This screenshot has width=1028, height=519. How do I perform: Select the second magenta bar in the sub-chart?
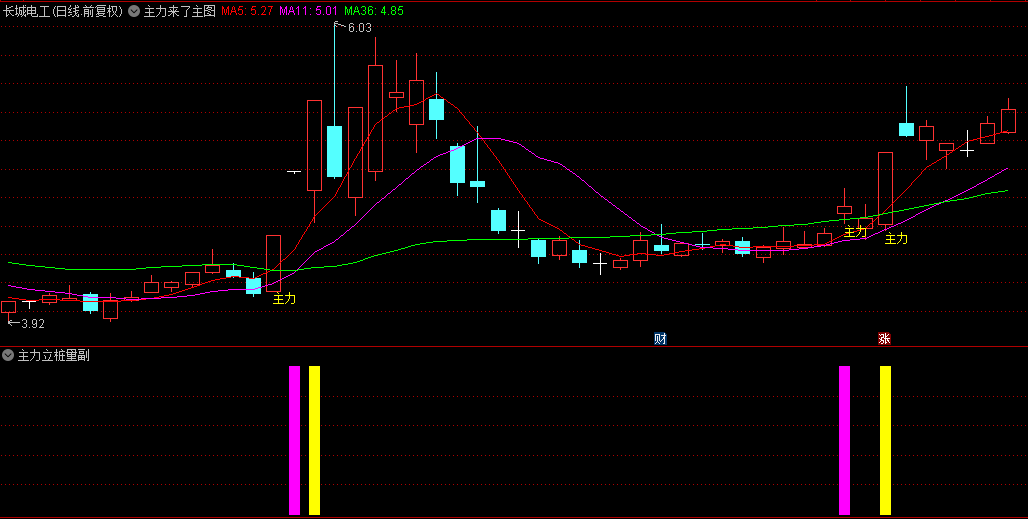pos(844,440)
